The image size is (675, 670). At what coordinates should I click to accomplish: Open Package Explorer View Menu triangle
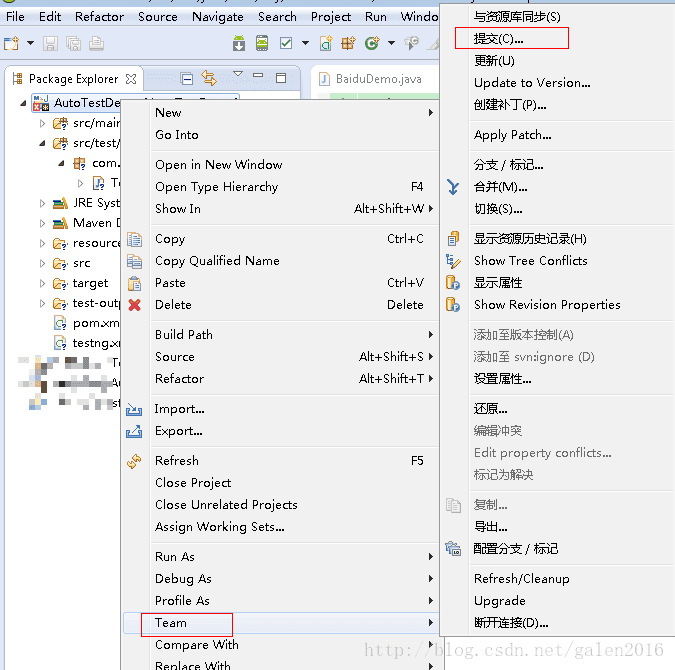click(x=238, y=74)
